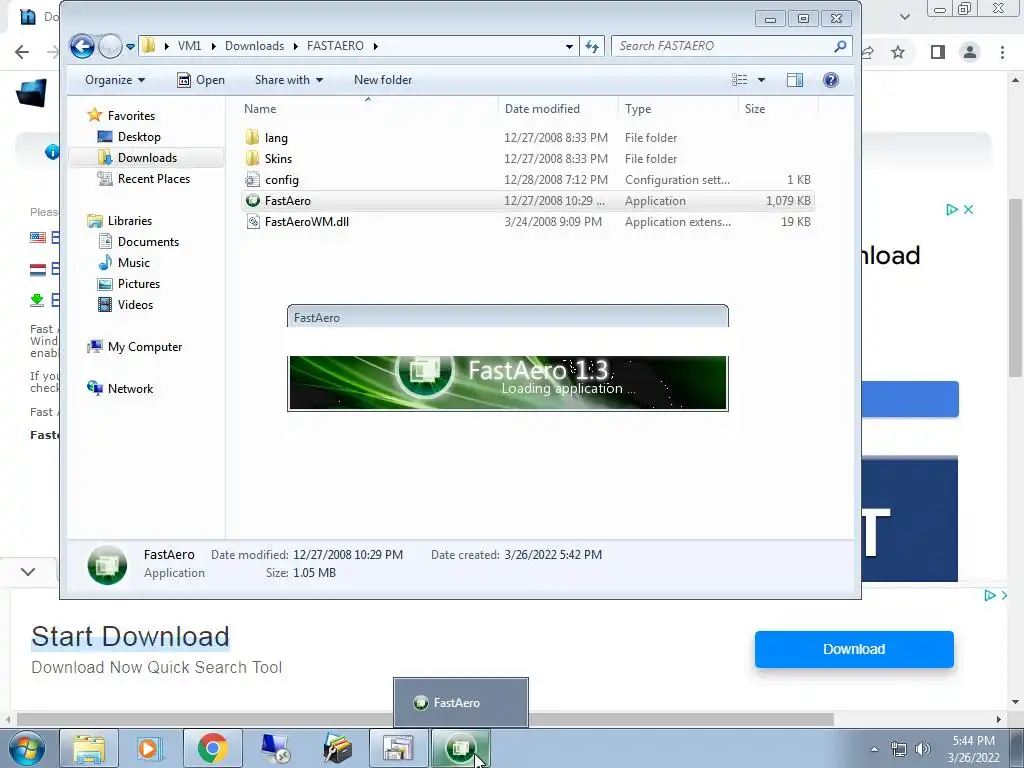The image size is (1024, 768).
Task: Click Downloads in the address breadcrumb
Action: tap(255, 46)
